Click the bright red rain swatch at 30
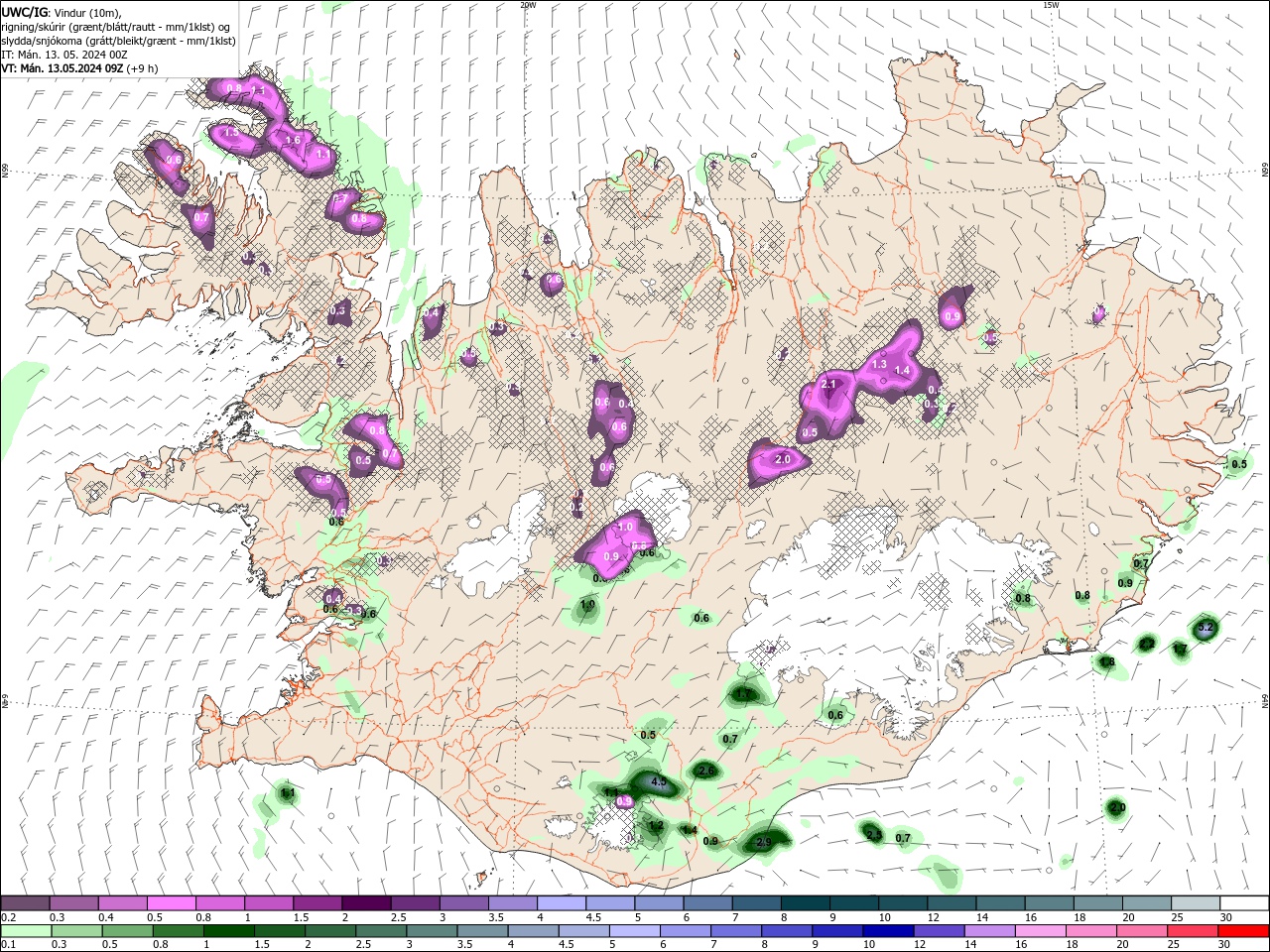This screenshot has width=1270, height=952. [x=1243, y=931]
